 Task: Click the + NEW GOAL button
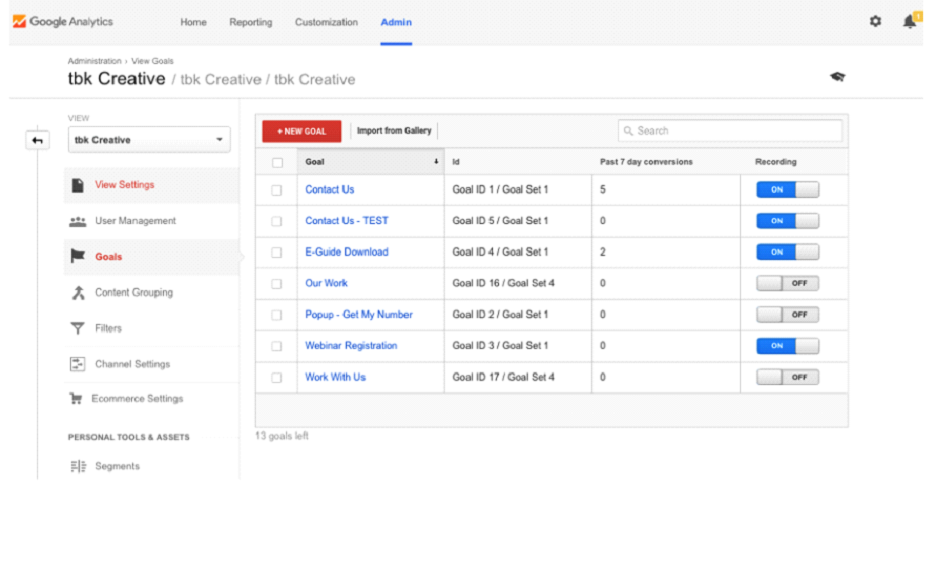tap(301, 131)
